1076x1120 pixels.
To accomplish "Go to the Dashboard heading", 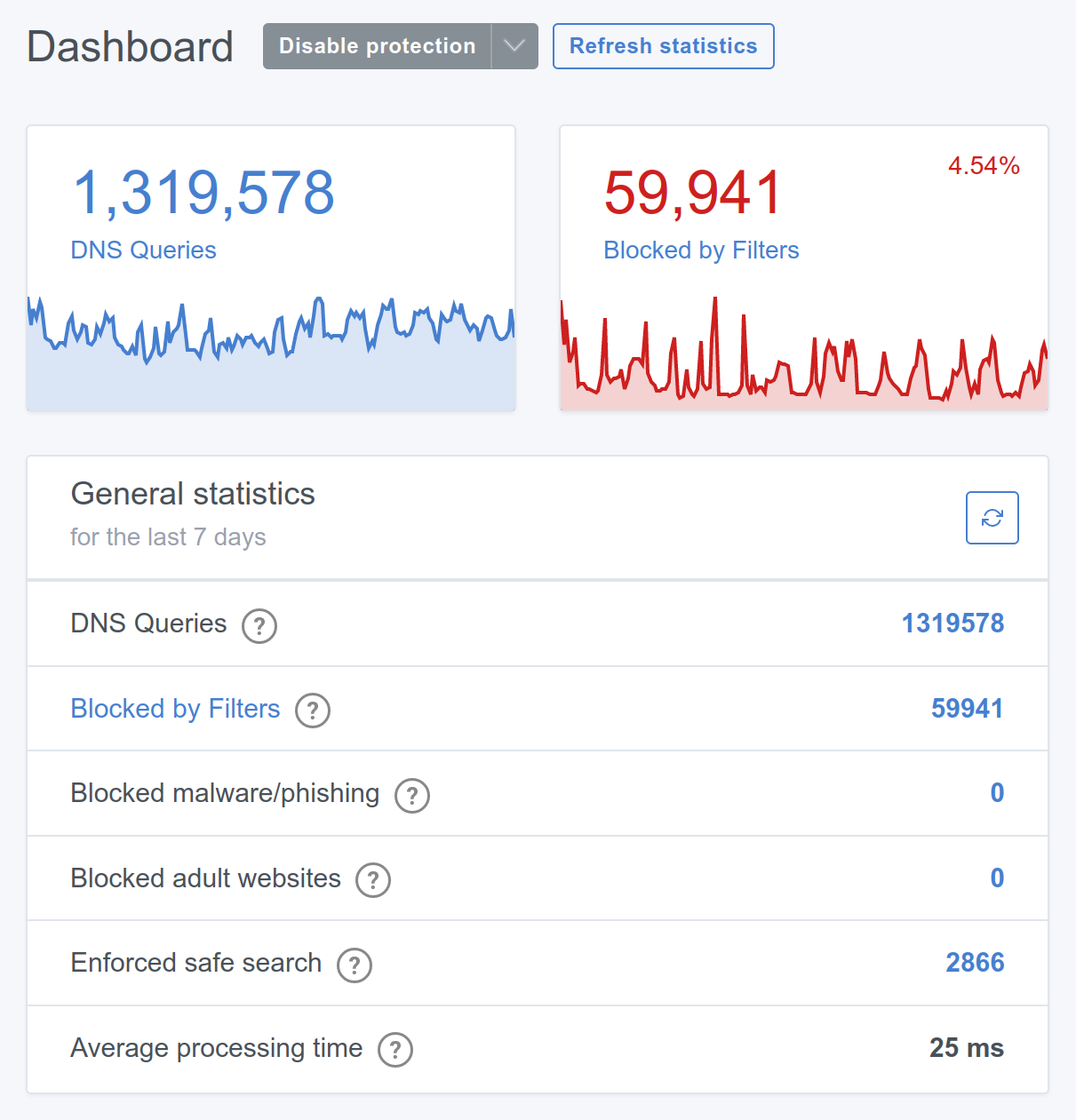I will 130,46.
